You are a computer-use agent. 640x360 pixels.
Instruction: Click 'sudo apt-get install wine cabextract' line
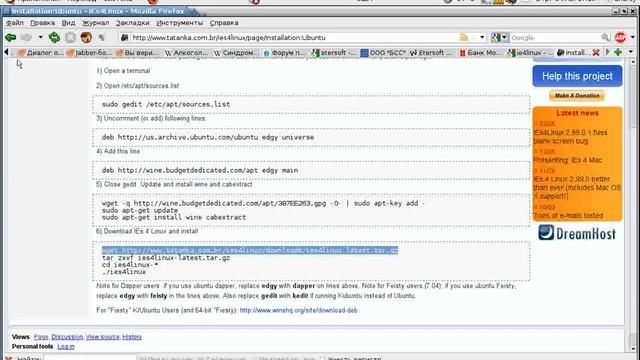(x=174, y=217)
